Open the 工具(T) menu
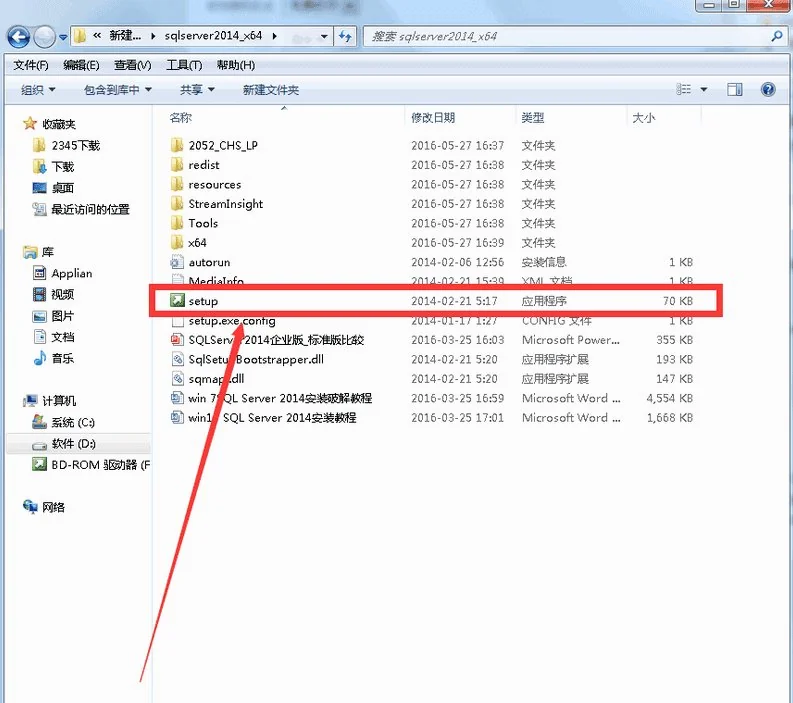This screenshot has width=793, height=703. 183,65
